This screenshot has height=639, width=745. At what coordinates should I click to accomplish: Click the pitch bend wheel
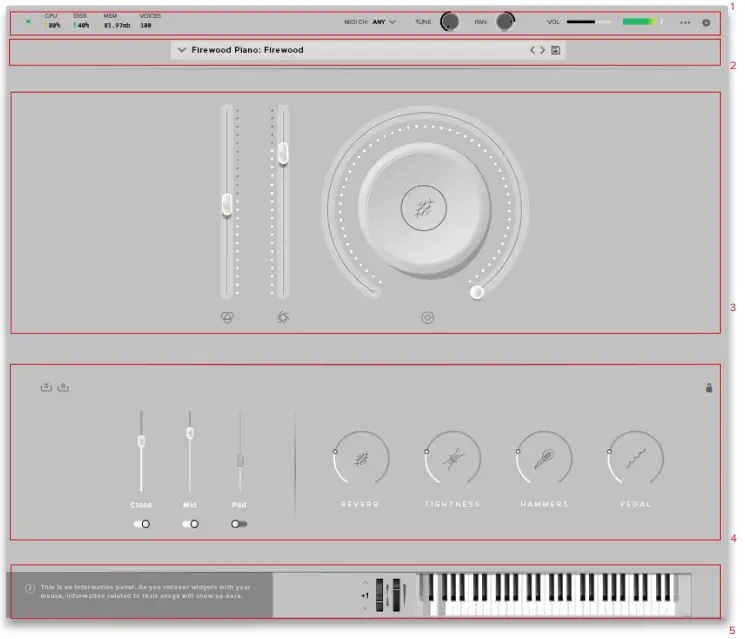380,594
